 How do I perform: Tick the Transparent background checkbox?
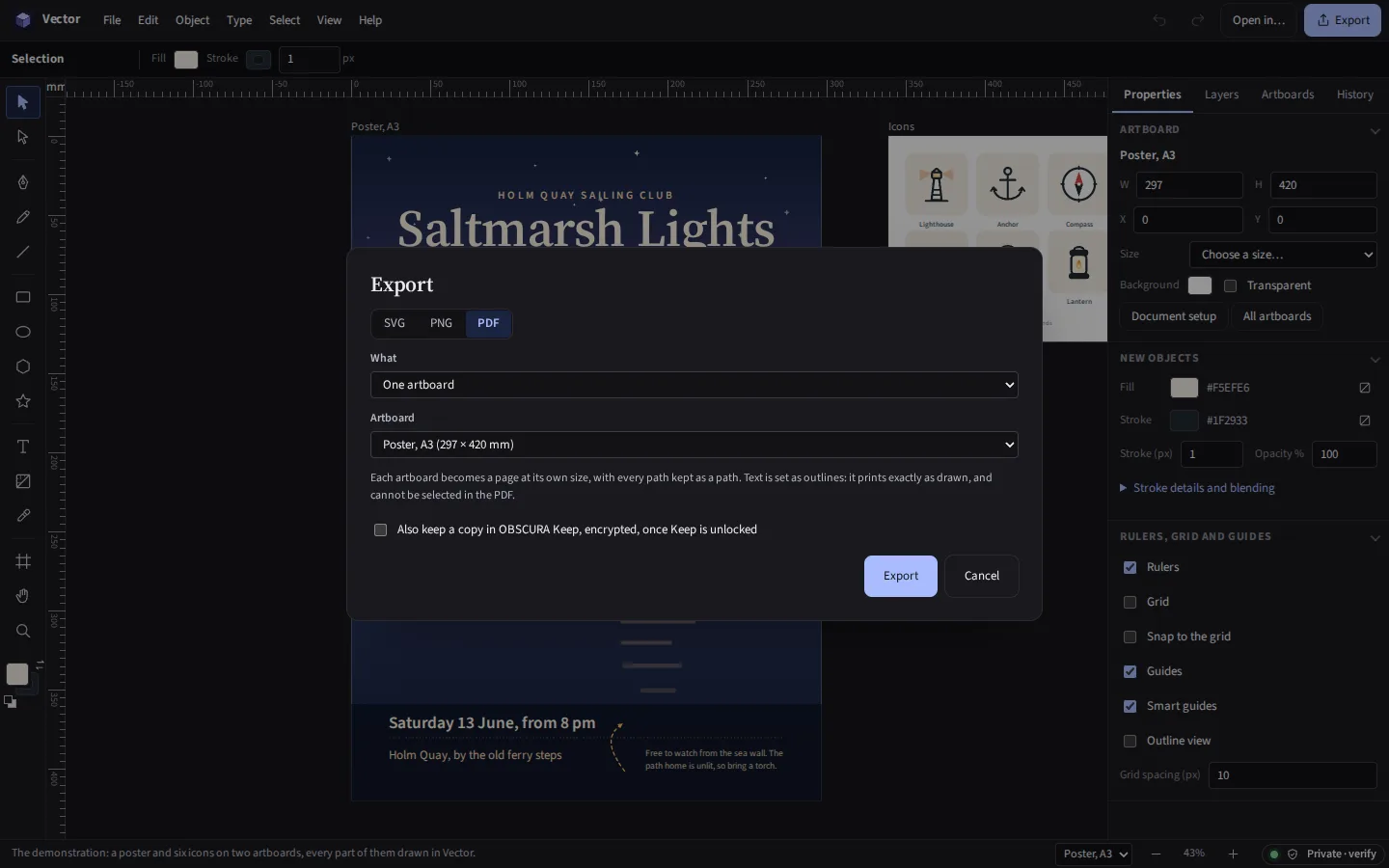1230,285
